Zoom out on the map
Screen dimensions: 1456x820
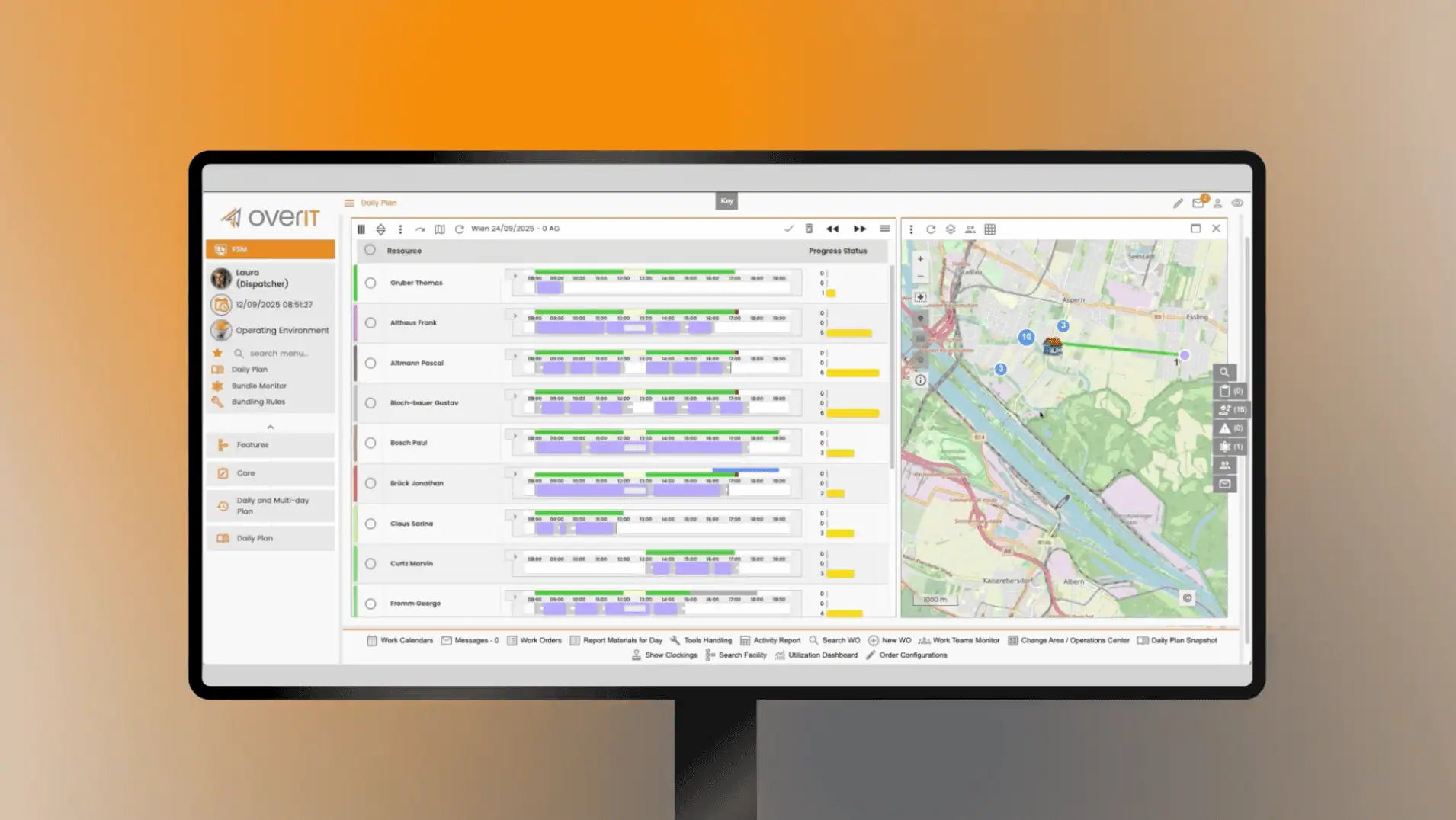click(x=920, y=277)
